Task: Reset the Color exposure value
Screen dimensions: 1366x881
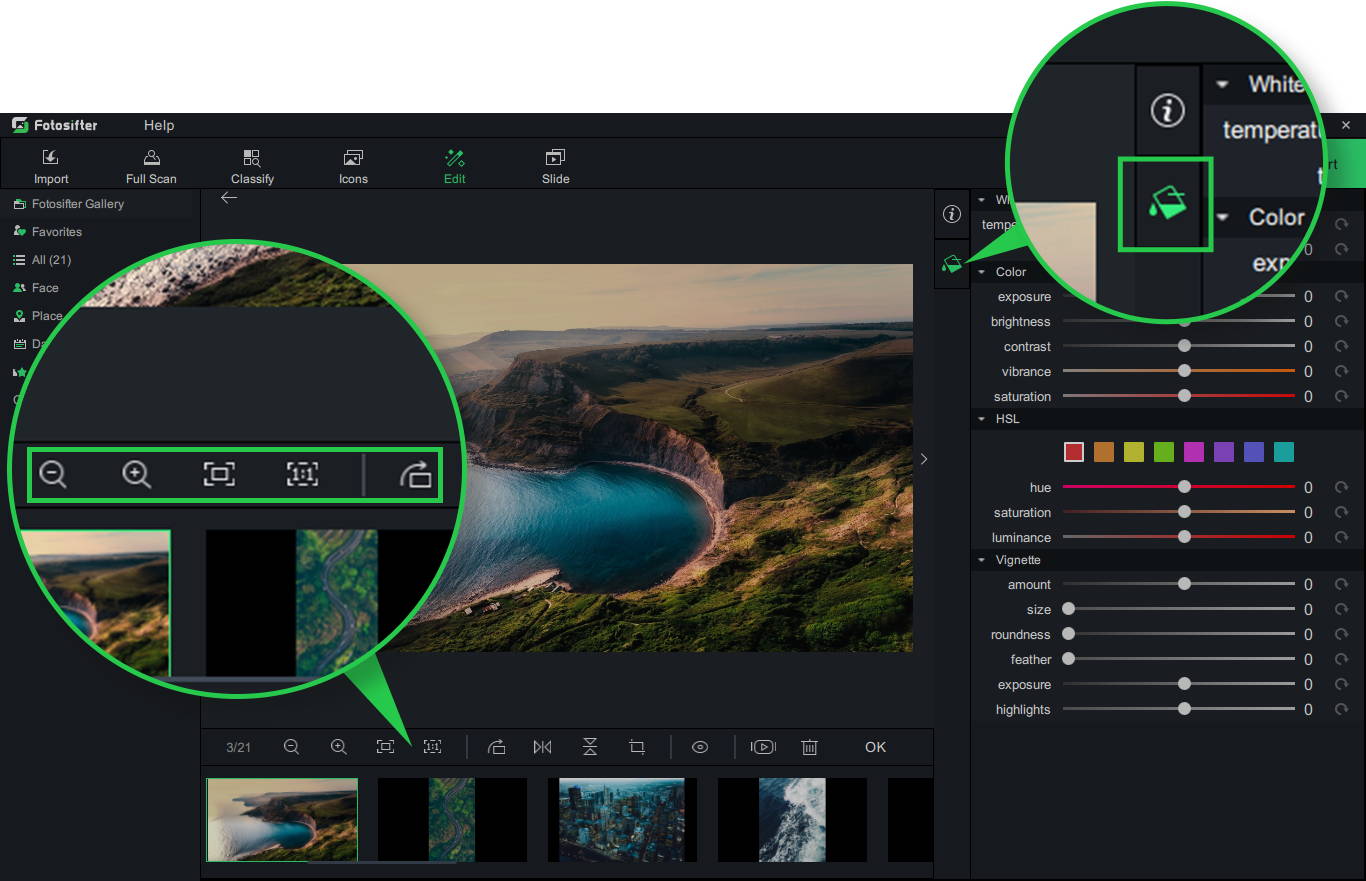Action: point(1341,297)
